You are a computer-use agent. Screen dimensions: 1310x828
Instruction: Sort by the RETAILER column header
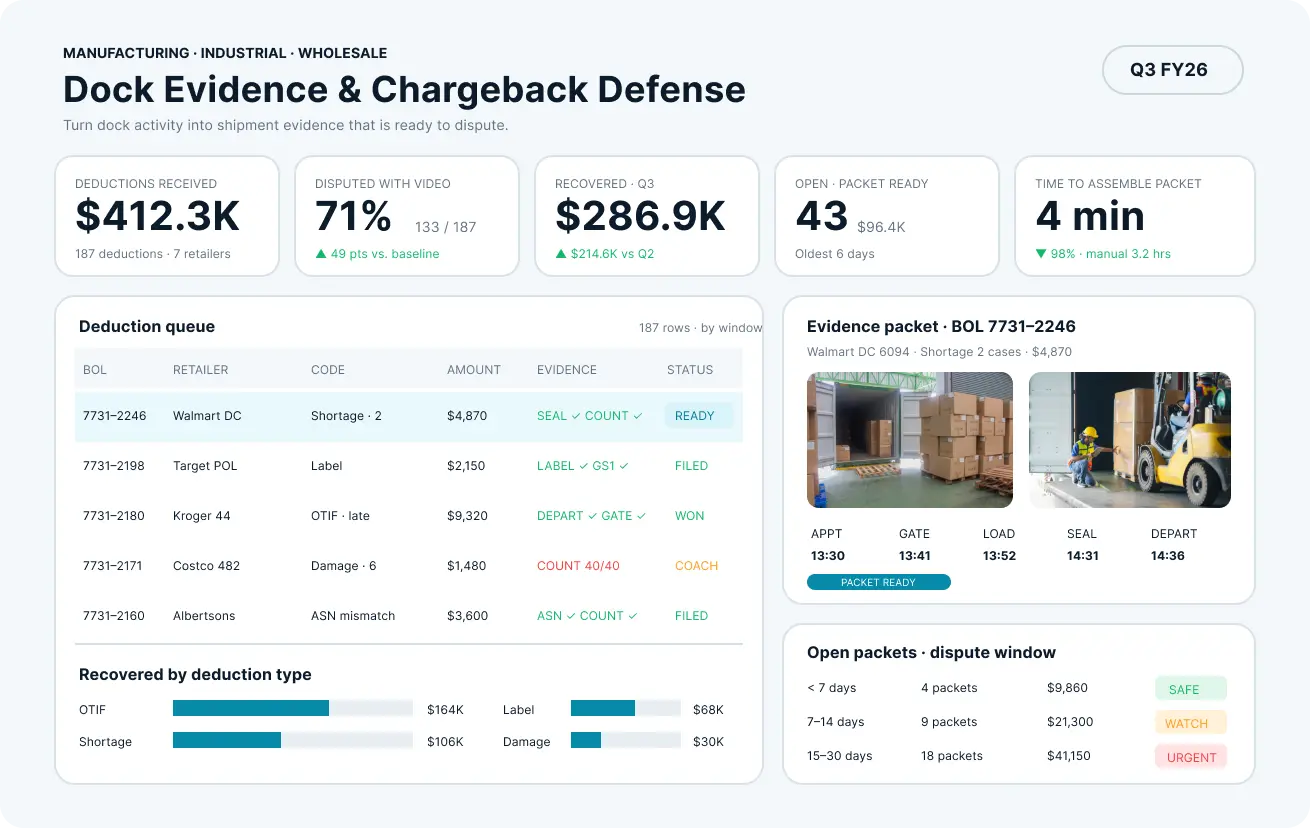pos(200,370)
